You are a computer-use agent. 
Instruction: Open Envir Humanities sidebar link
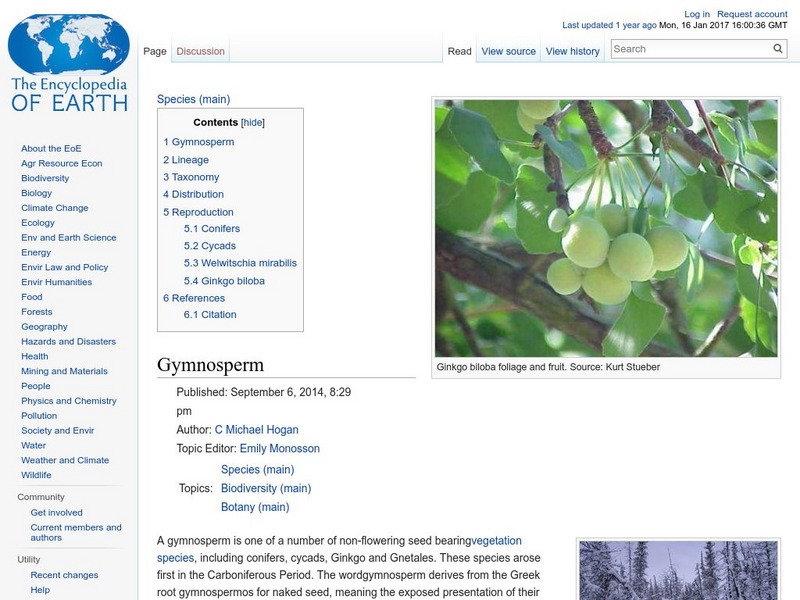tap(56, 282)
